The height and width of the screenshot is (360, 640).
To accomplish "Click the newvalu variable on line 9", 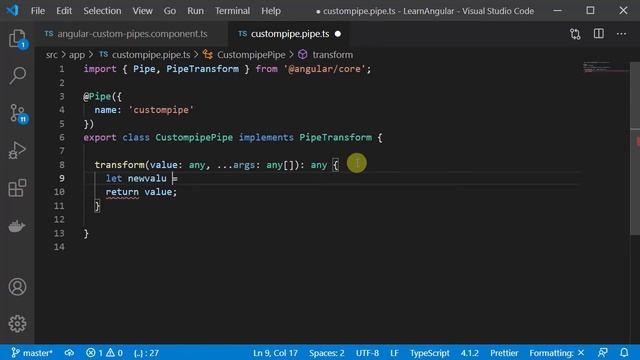I will [x=147, y=178].
